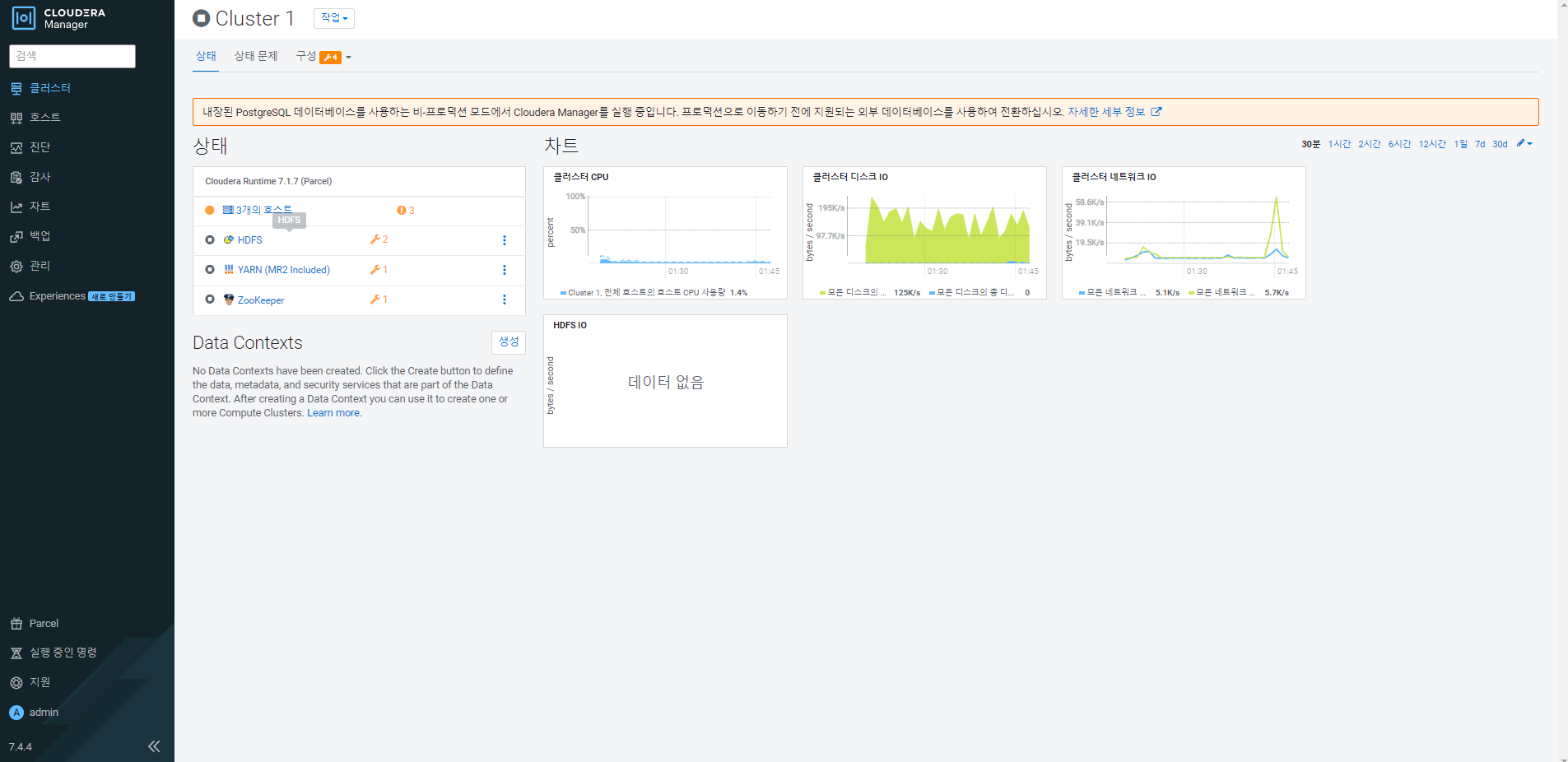Open the 클러스터 디스크 IO chart
The height and width of the screenshot is (762, 1568).
coord(924,233)
